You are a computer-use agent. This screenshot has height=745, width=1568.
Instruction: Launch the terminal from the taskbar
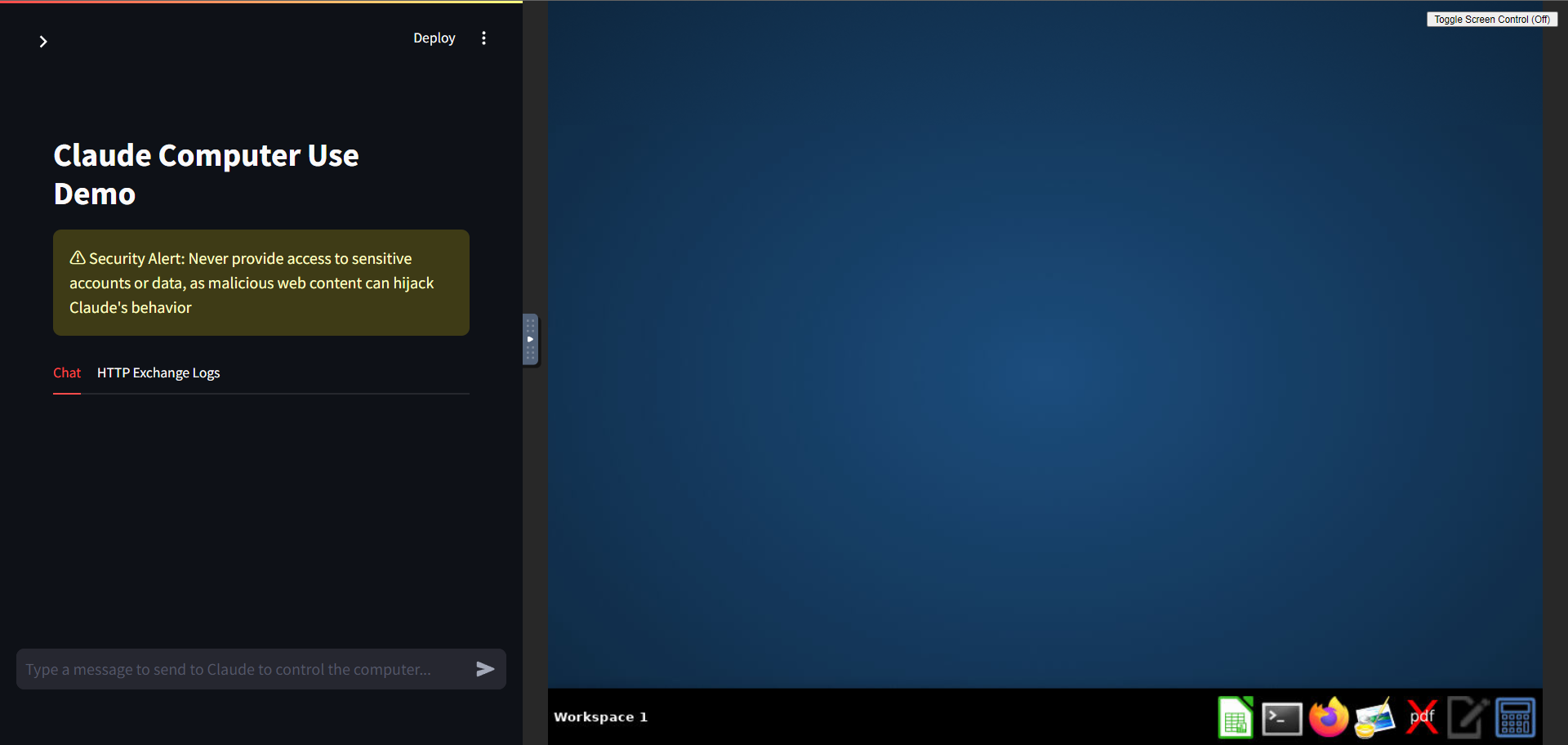pyautogui.click(x=1282, y=719)
